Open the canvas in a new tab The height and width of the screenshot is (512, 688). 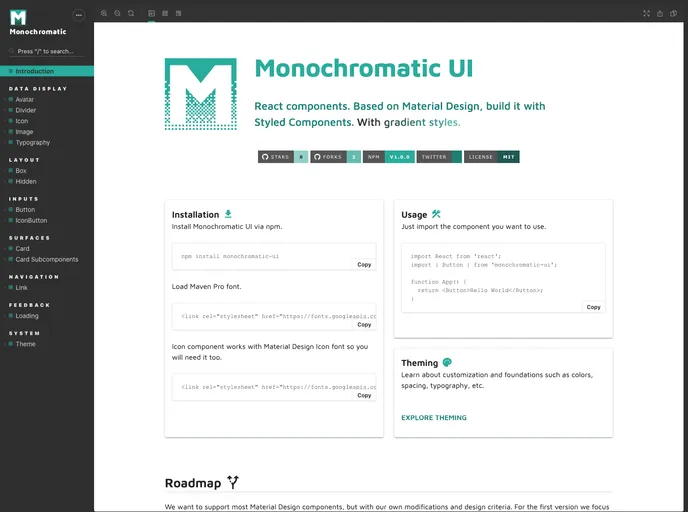pyautogui.click(x=660, y=14)
